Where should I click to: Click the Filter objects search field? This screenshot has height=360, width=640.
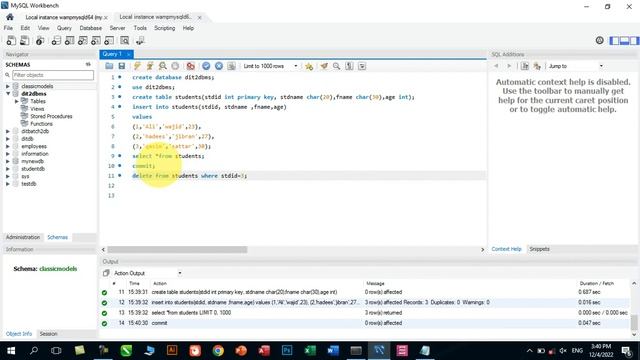click(x=53, y=75)
